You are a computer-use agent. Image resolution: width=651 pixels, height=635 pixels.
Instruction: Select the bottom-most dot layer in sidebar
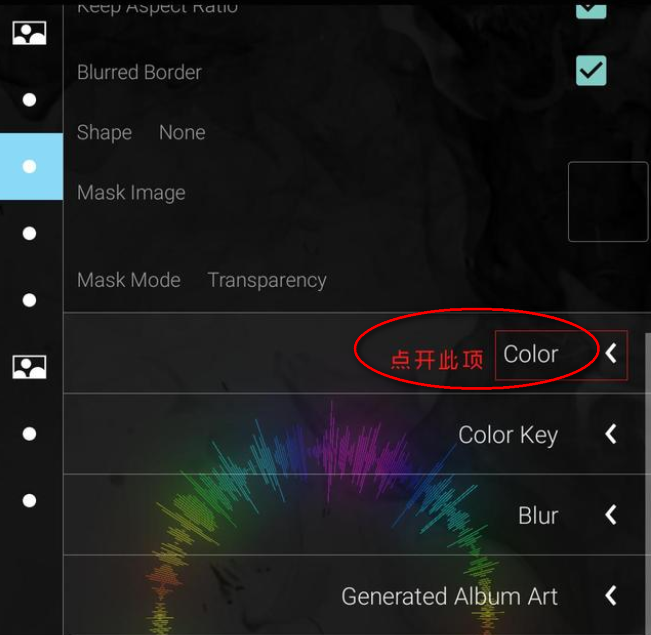click(x=29, y=500)
